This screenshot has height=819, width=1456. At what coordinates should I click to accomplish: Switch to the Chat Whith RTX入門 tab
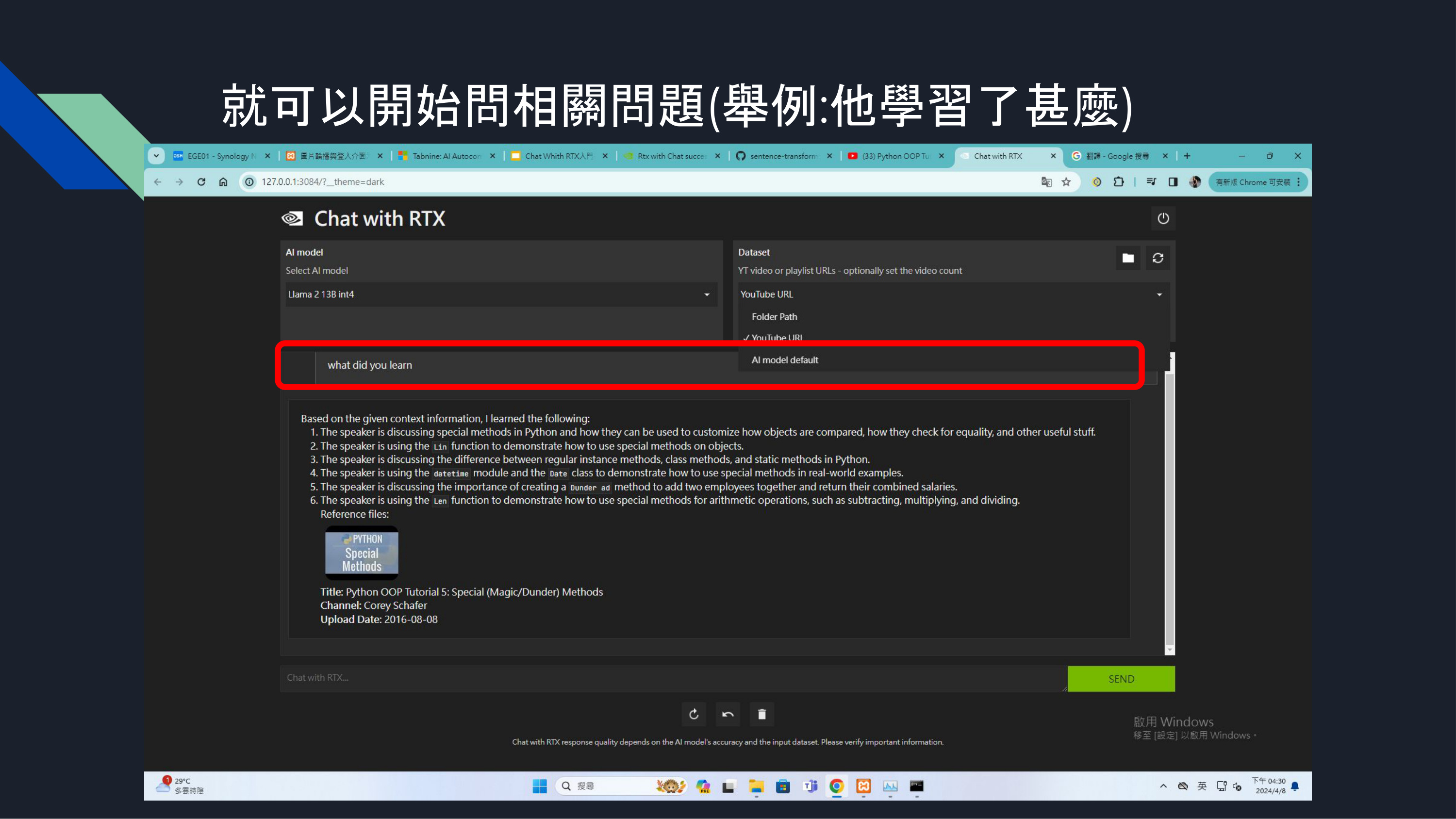click(x=559, y=156)
